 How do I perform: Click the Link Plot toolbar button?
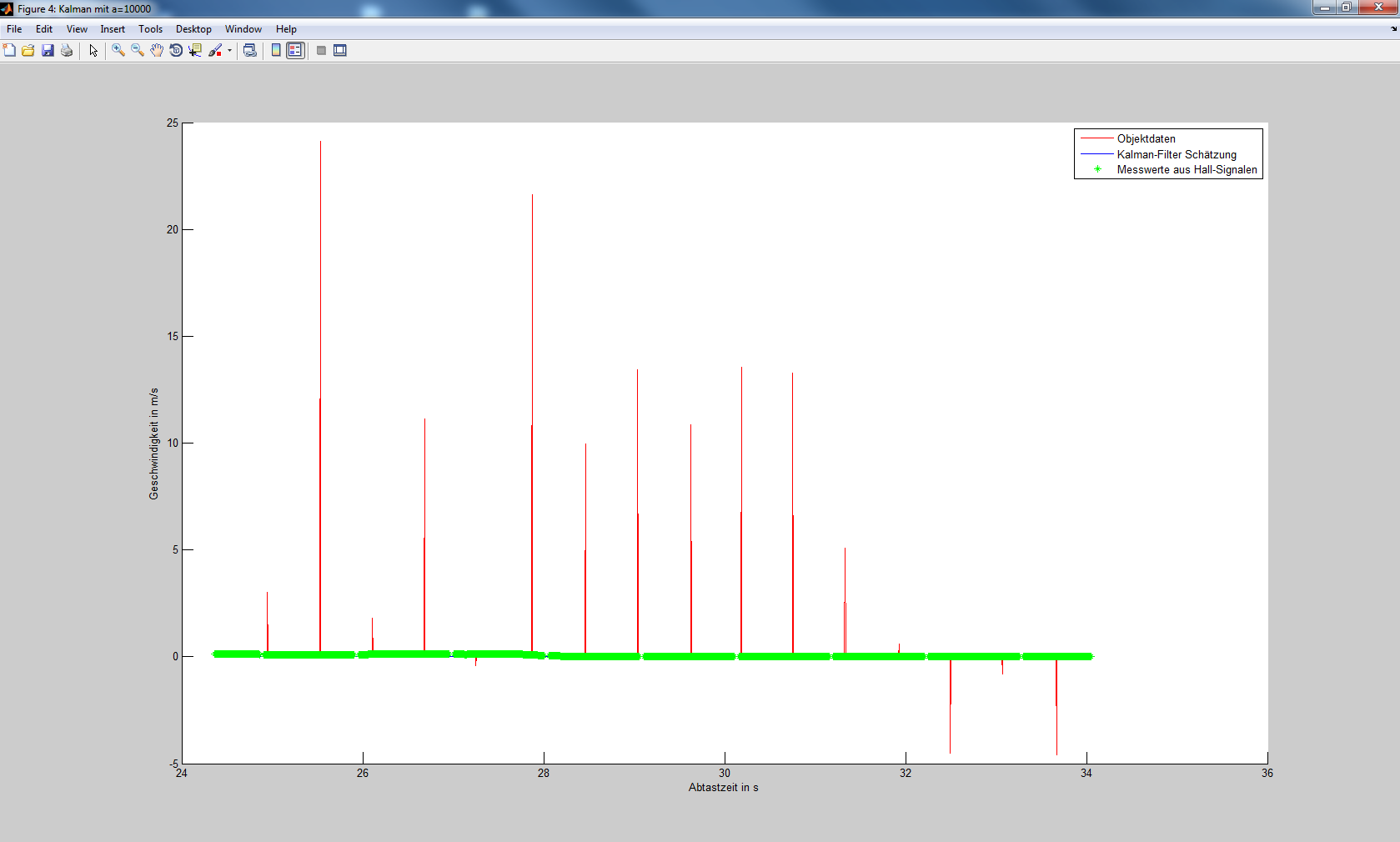249,51
